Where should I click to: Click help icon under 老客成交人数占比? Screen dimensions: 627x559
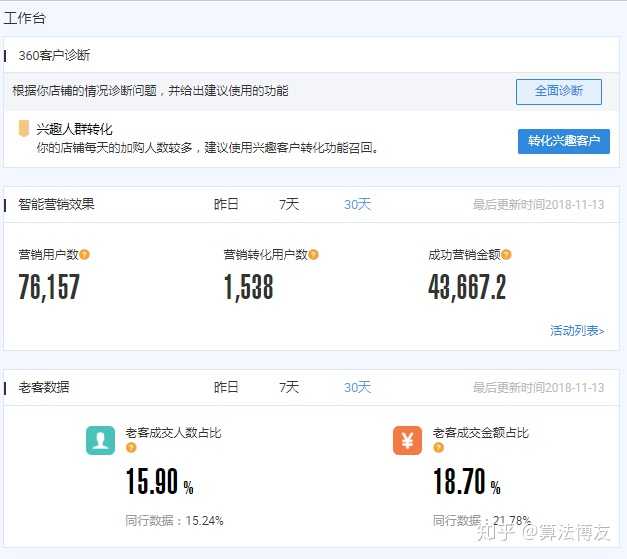(x=131, y=448)
